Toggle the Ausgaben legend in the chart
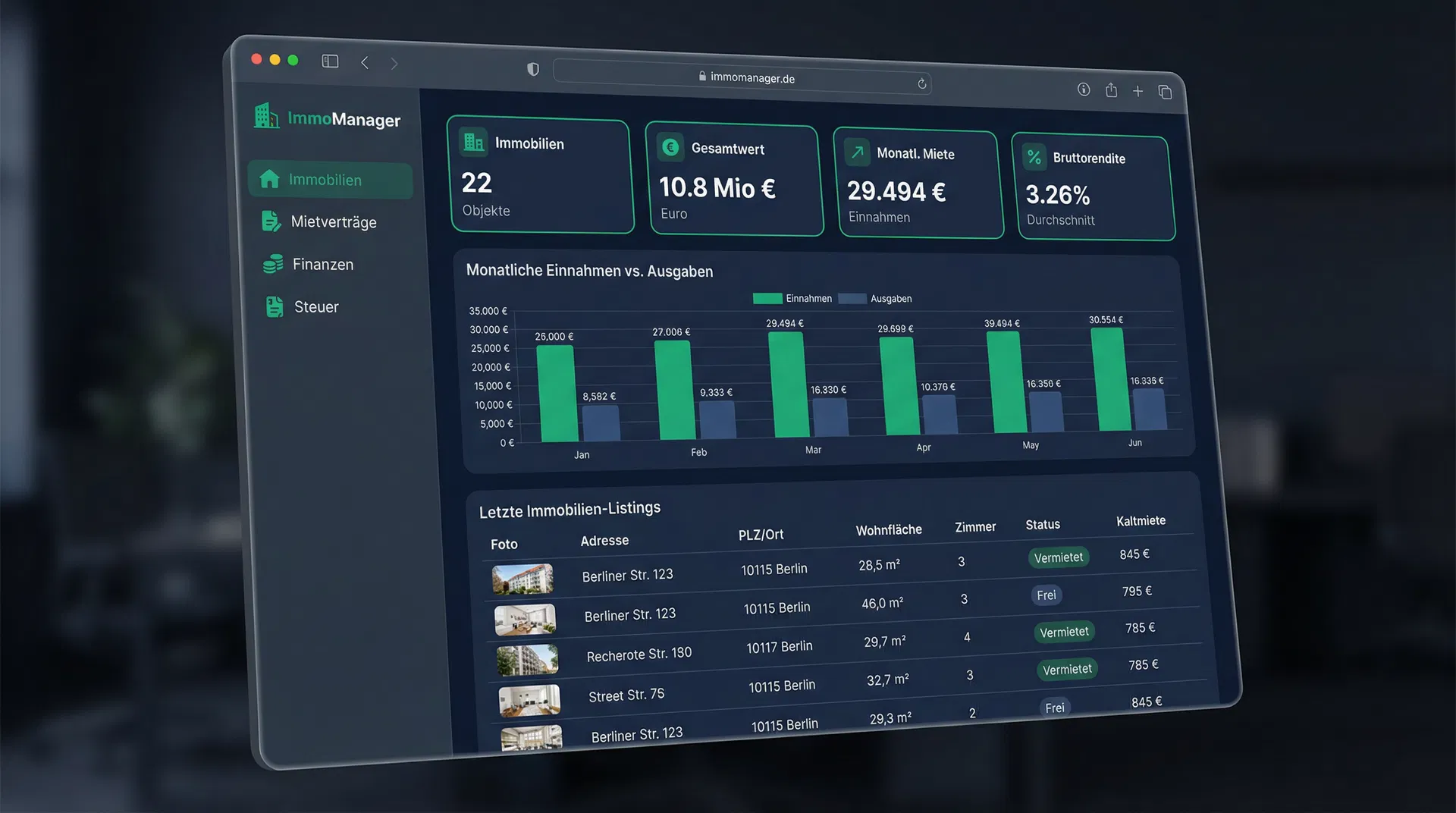 coord(876,298)
